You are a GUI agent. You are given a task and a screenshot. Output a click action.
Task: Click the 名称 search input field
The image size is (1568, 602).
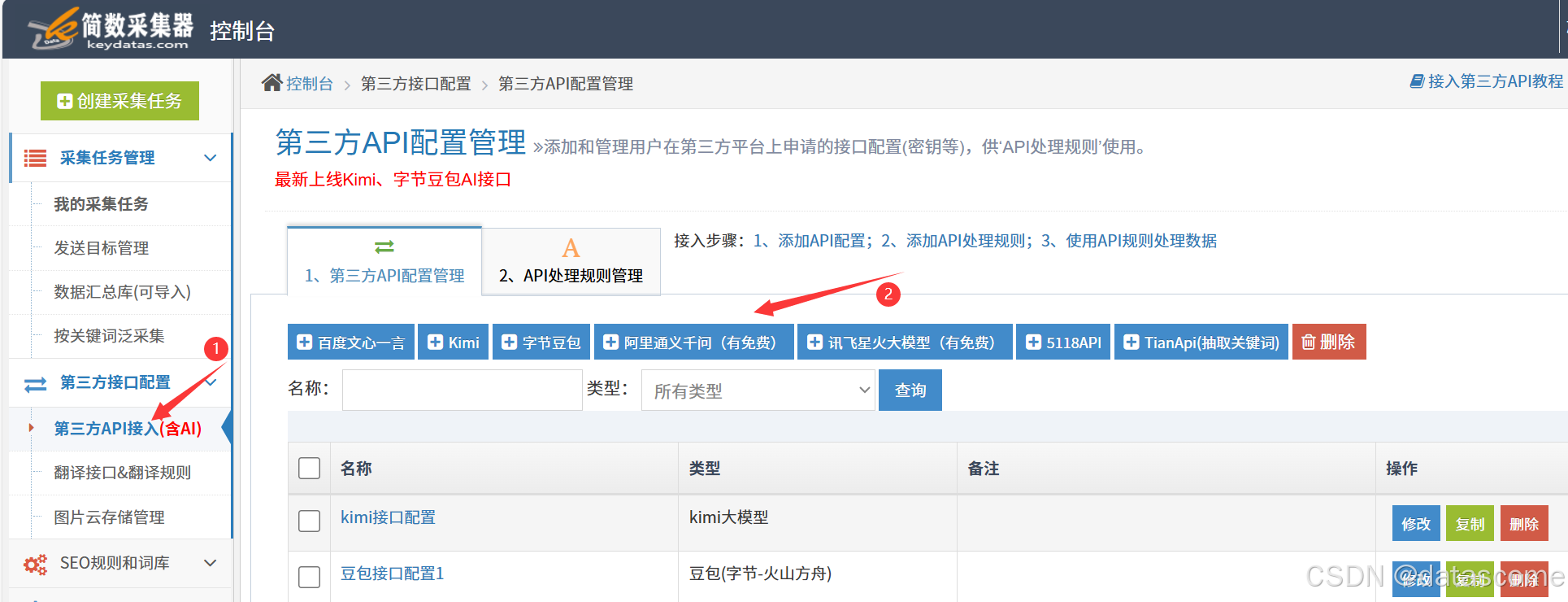click(x=462, y=390)
